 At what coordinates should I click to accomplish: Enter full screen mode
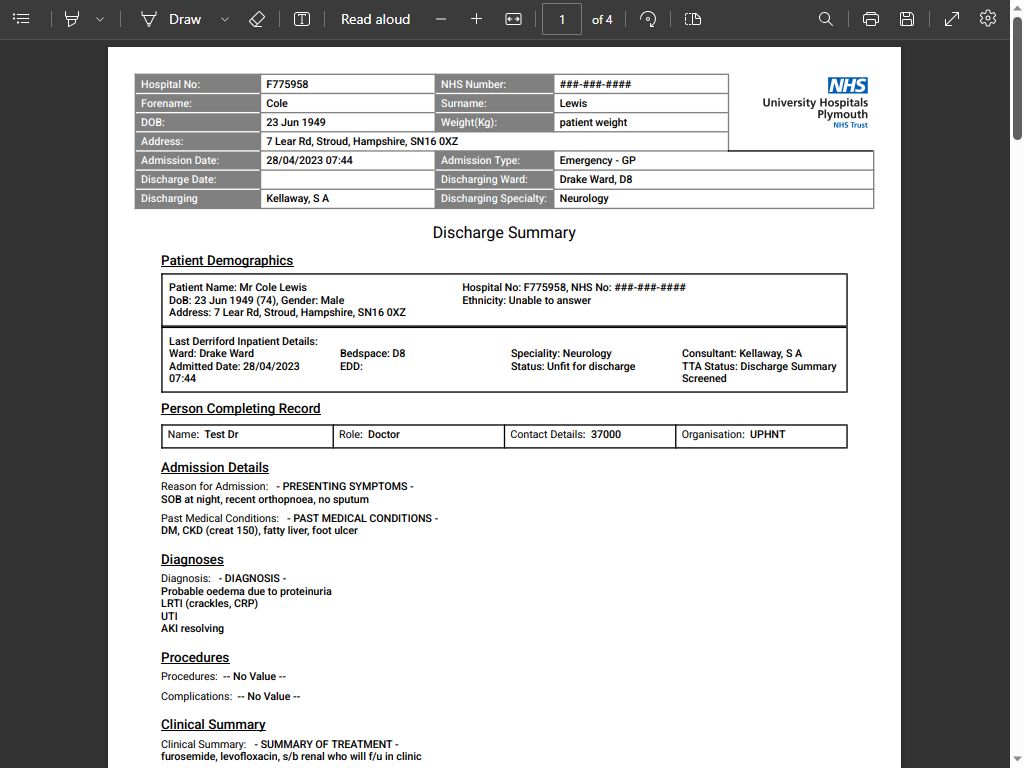click(952, 19)
